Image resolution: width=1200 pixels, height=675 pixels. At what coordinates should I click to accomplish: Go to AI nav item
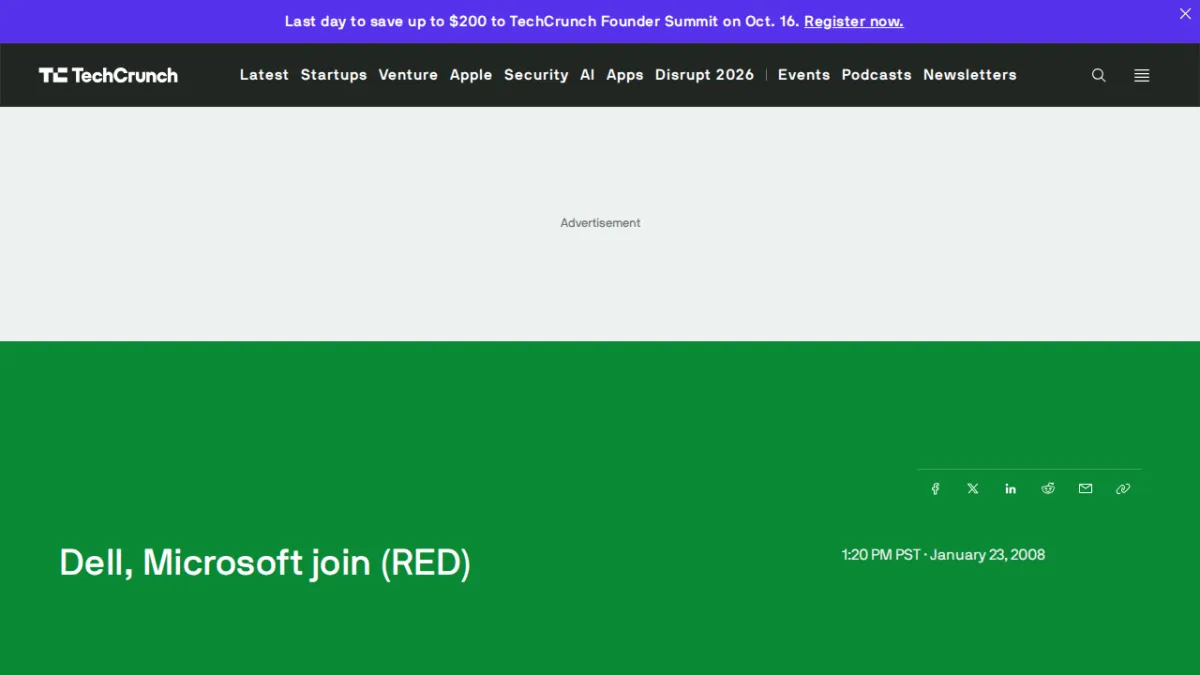pos(587,75)
